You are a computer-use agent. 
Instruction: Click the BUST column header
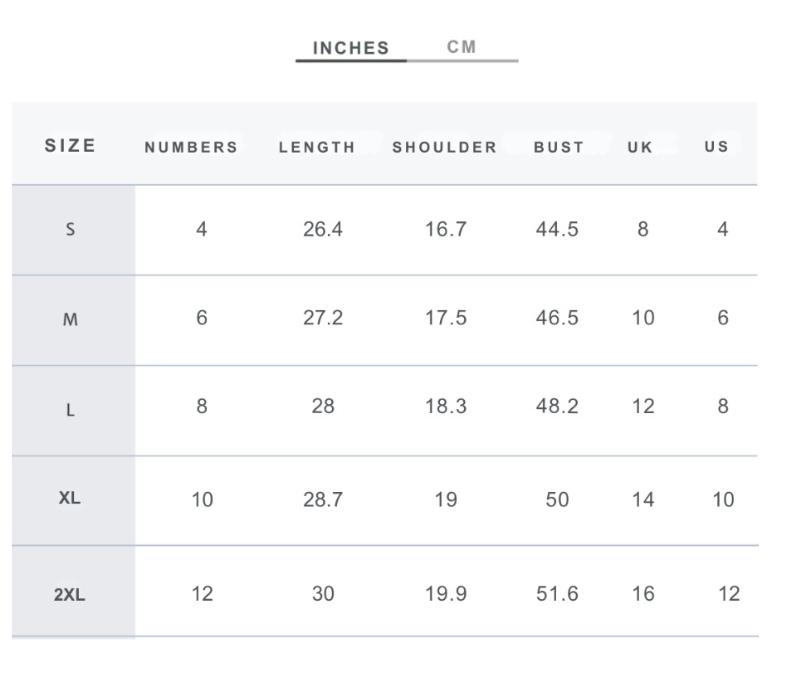tap(559, 147)
